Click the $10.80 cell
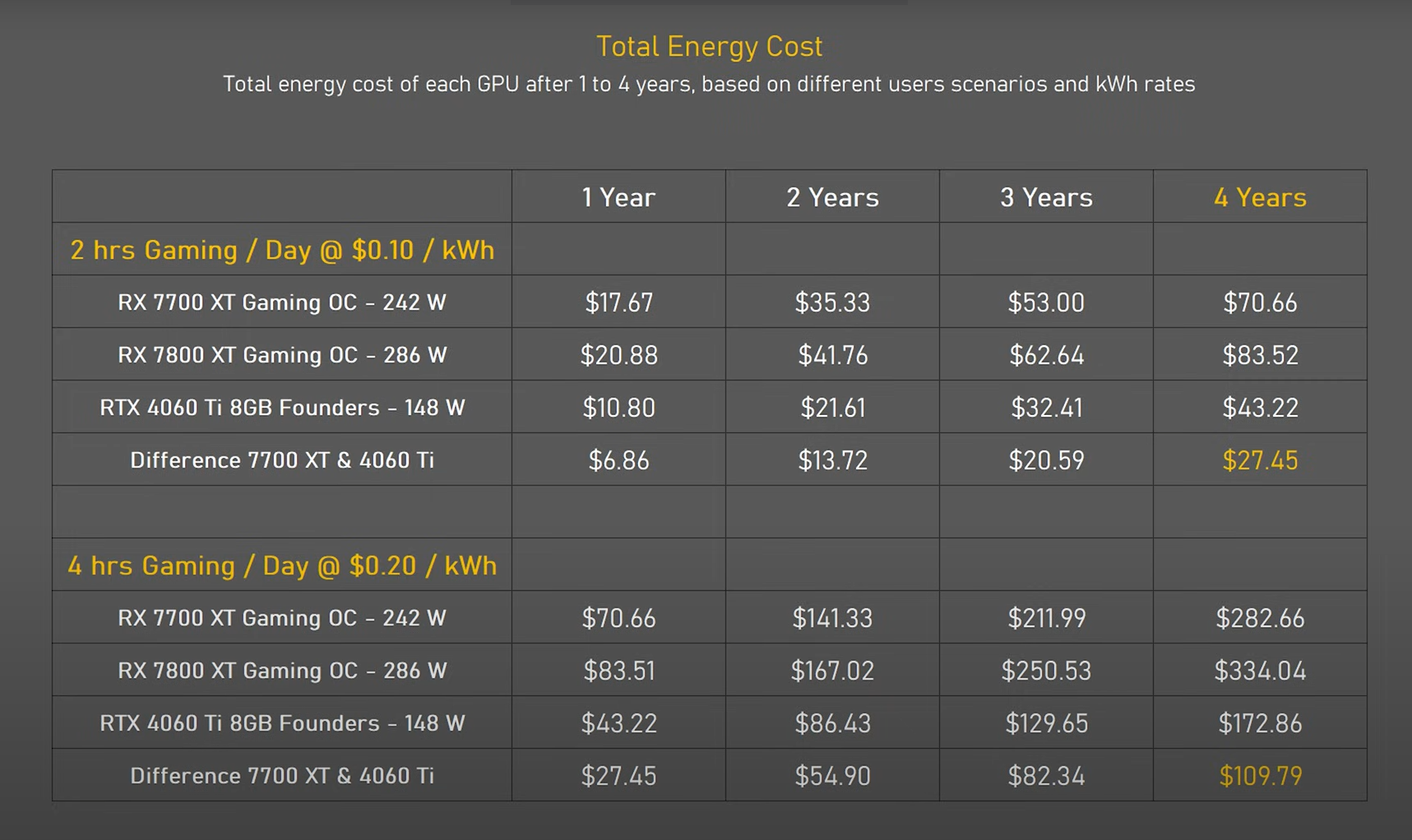 coord(618,408)
